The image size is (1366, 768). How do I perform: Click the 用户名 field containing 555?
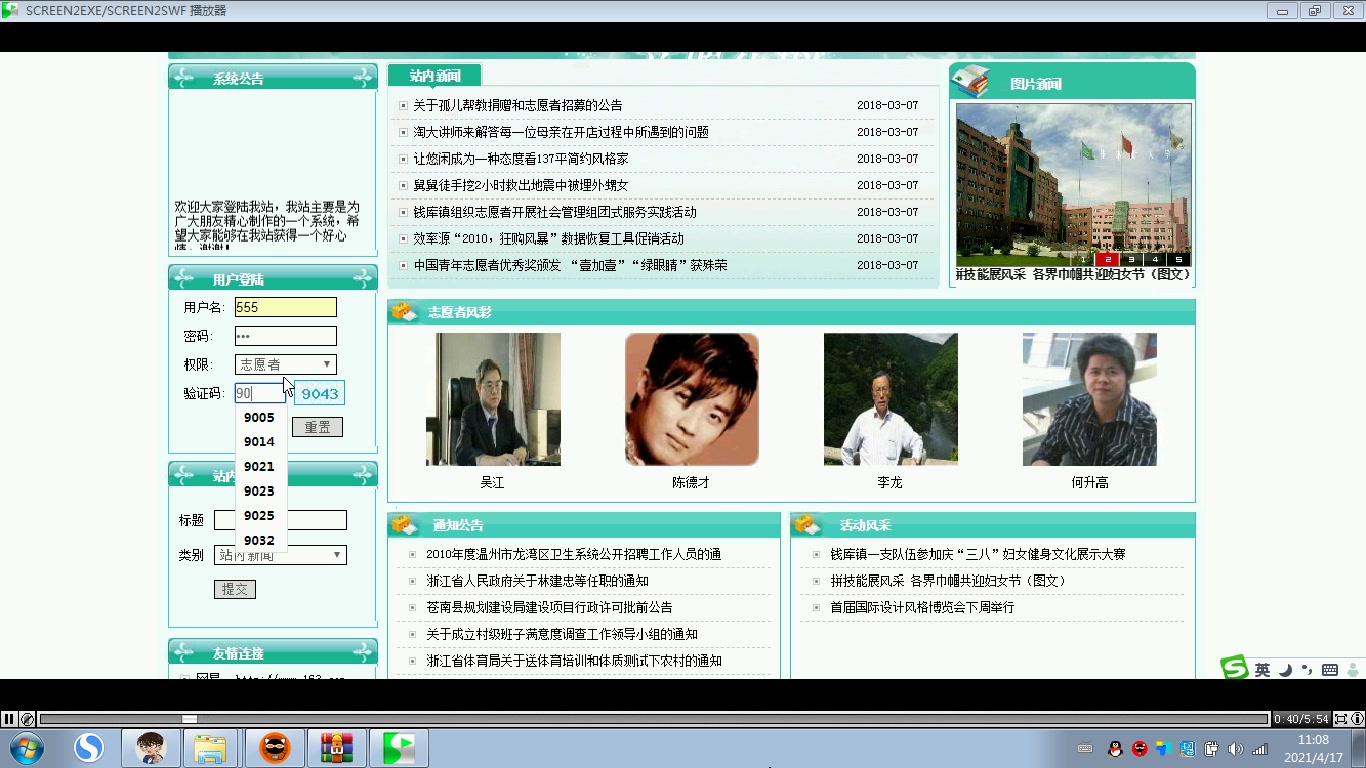coord(286,307)
